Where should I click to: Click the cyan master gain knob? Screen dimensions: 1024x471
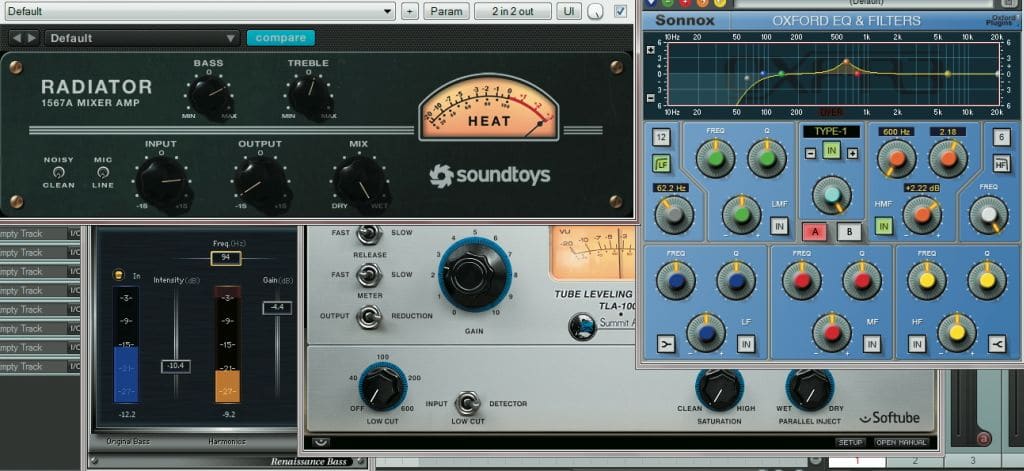[x=832, y=195]
